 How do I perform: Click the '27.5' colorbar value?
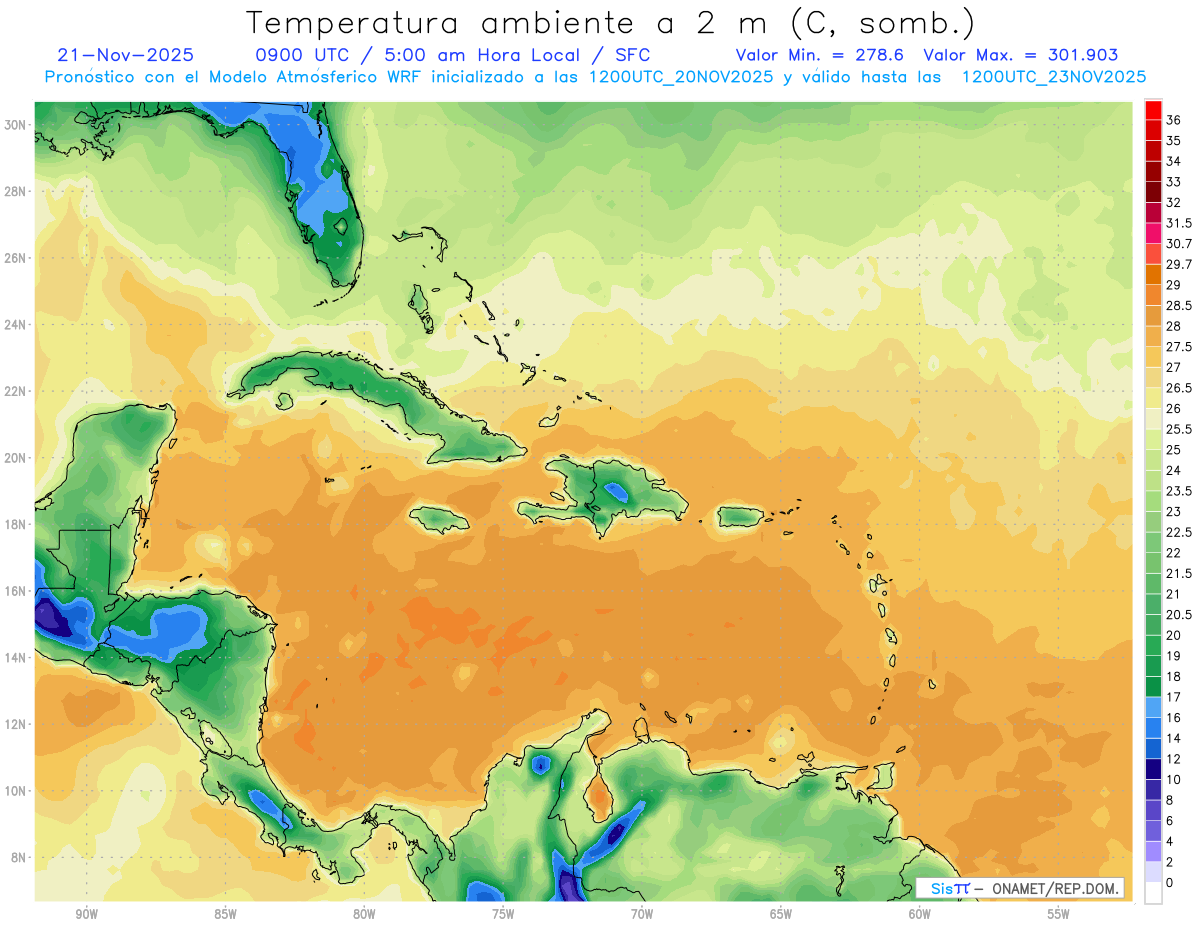pos(1179,347)
